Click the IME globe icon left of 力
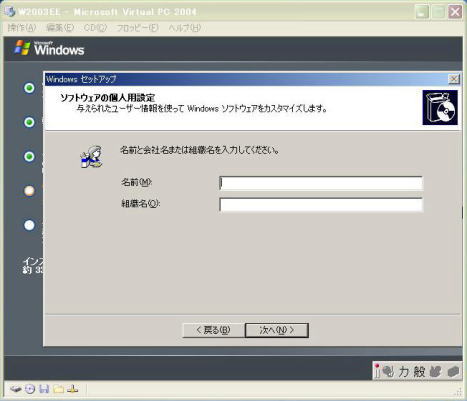The image size is (467, 401). [388, 371]
